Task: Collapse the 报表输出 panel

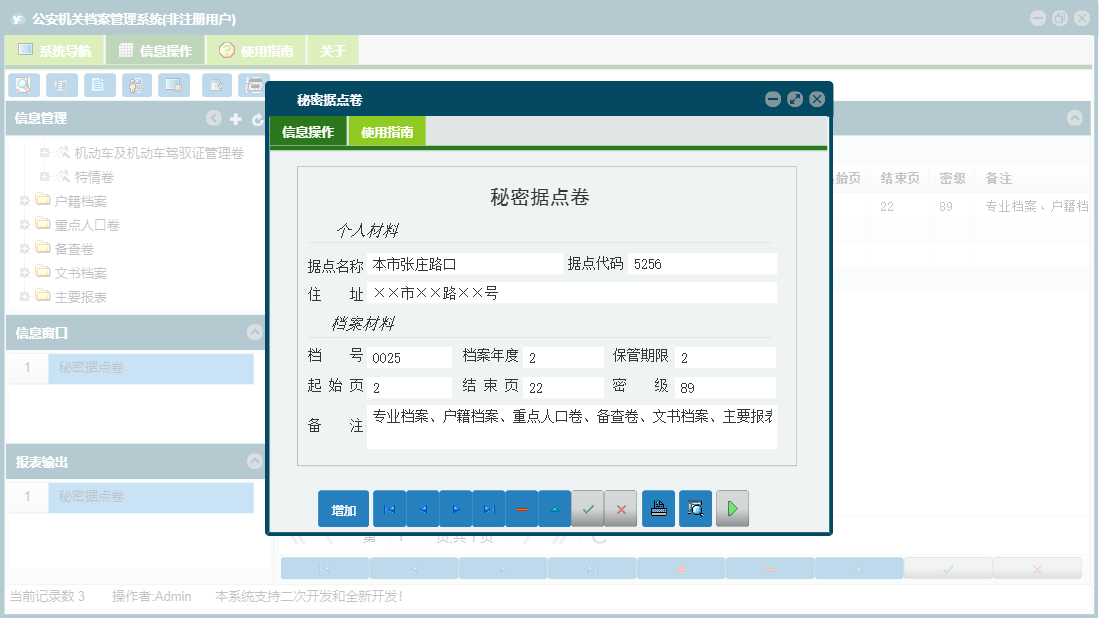Action: [x=253, y=460]
